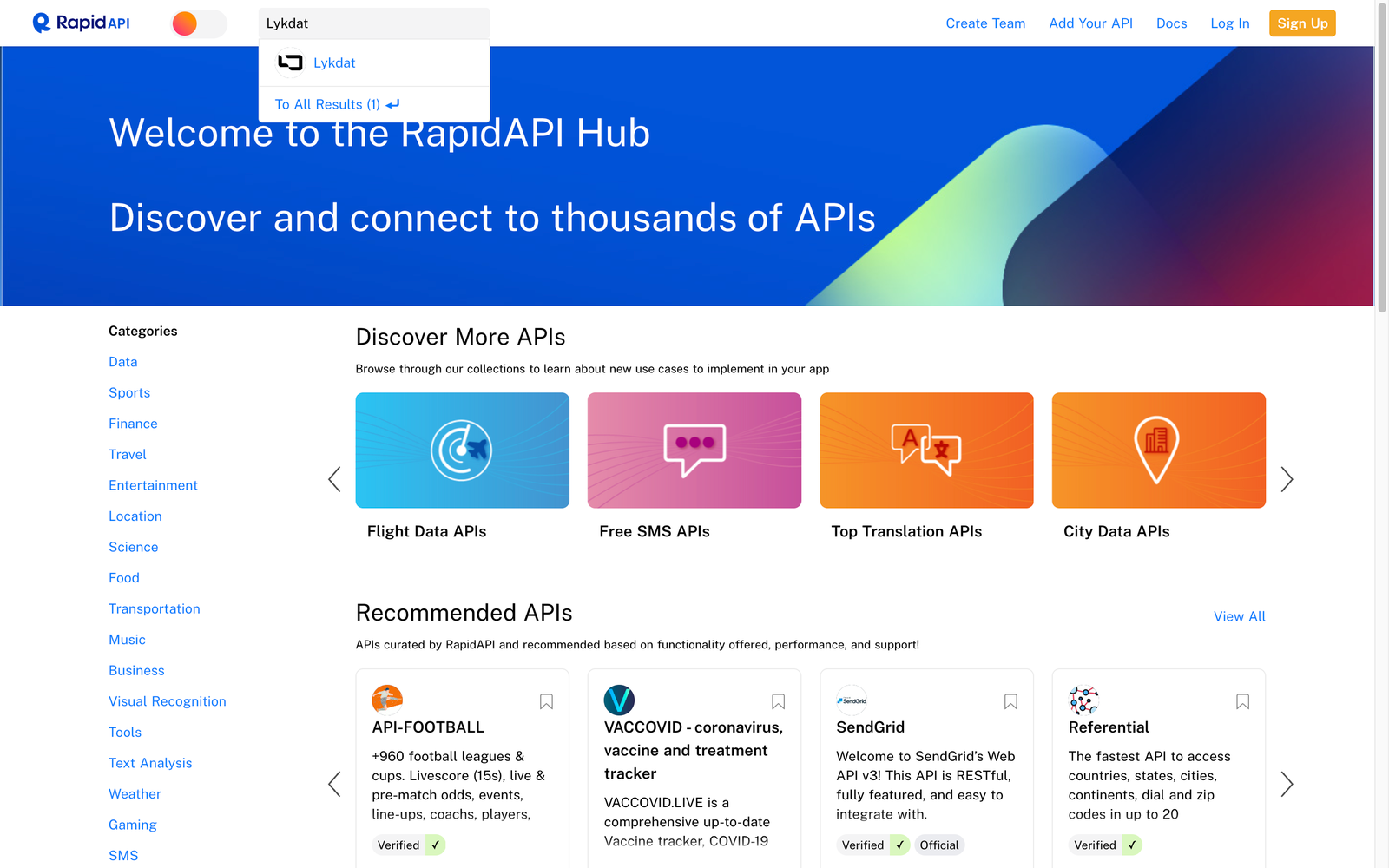The height and width of the screenshot is (868, 1389).
Task: Click the City Data APIs title
Action: pos(1116,531)
